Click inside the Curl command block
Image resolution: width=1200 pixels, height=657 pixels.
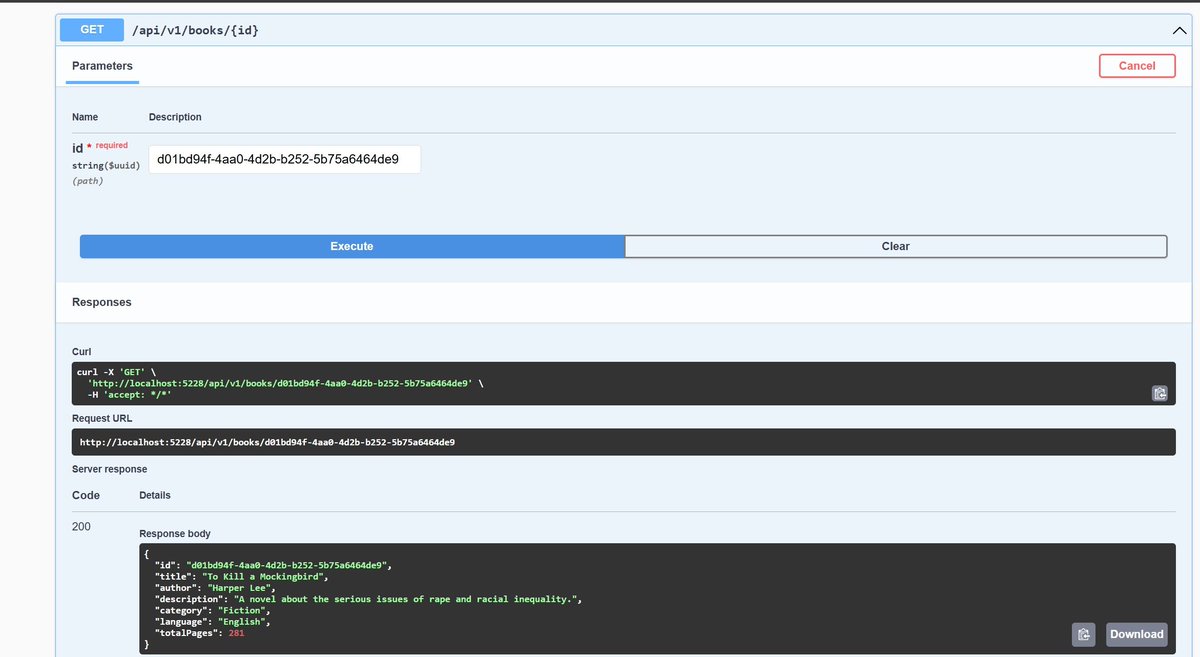[623, 383]
